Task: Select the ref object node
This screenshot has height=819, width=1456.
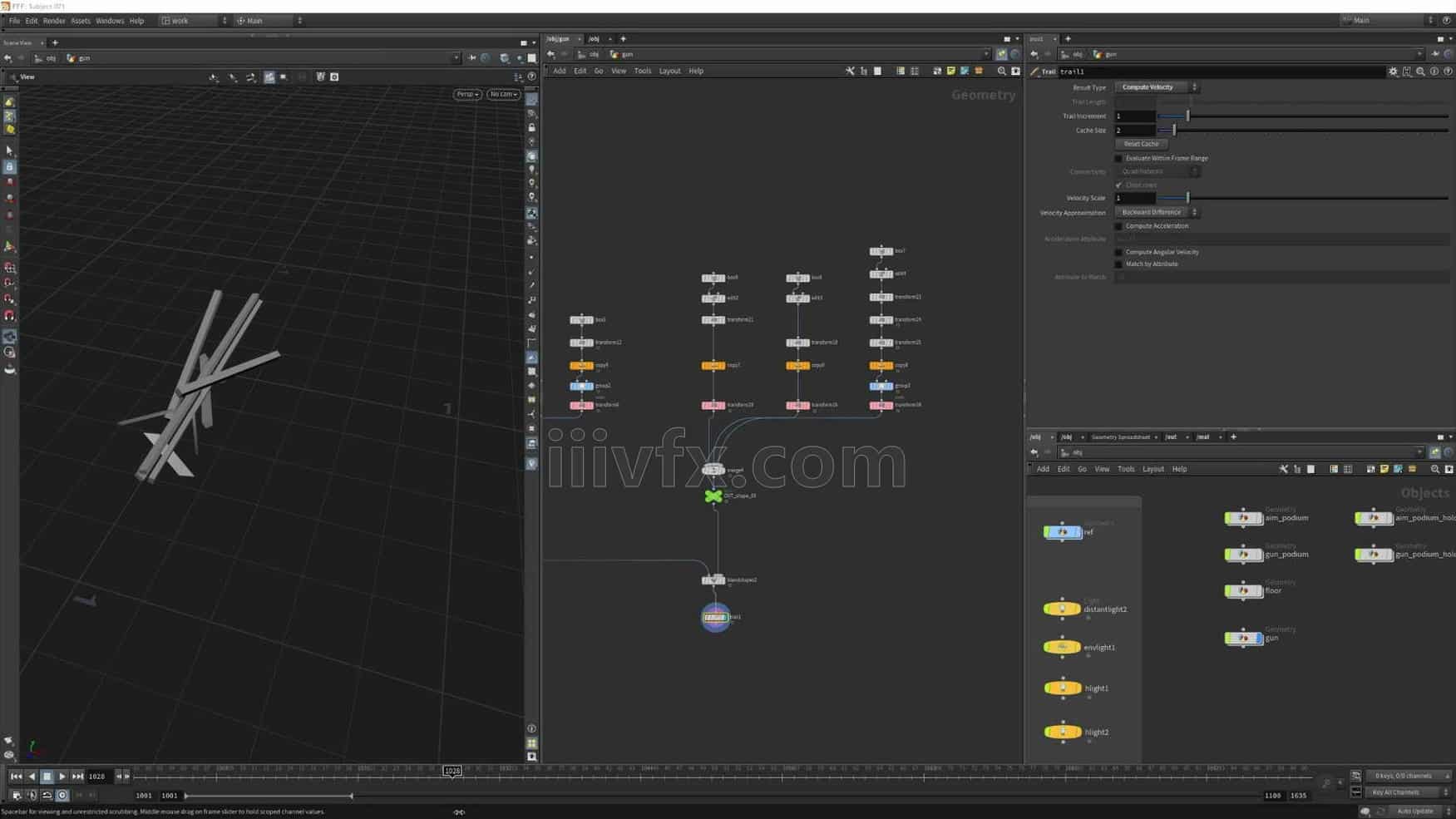Action: pos(1061,532)
